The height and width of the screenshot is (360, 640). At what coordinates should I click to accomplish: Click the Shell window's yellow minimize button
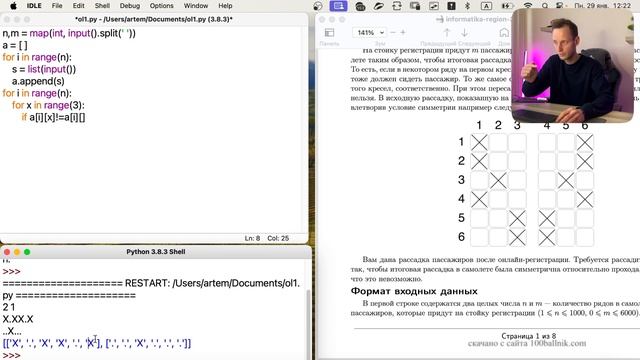click(x=17, y=252)
